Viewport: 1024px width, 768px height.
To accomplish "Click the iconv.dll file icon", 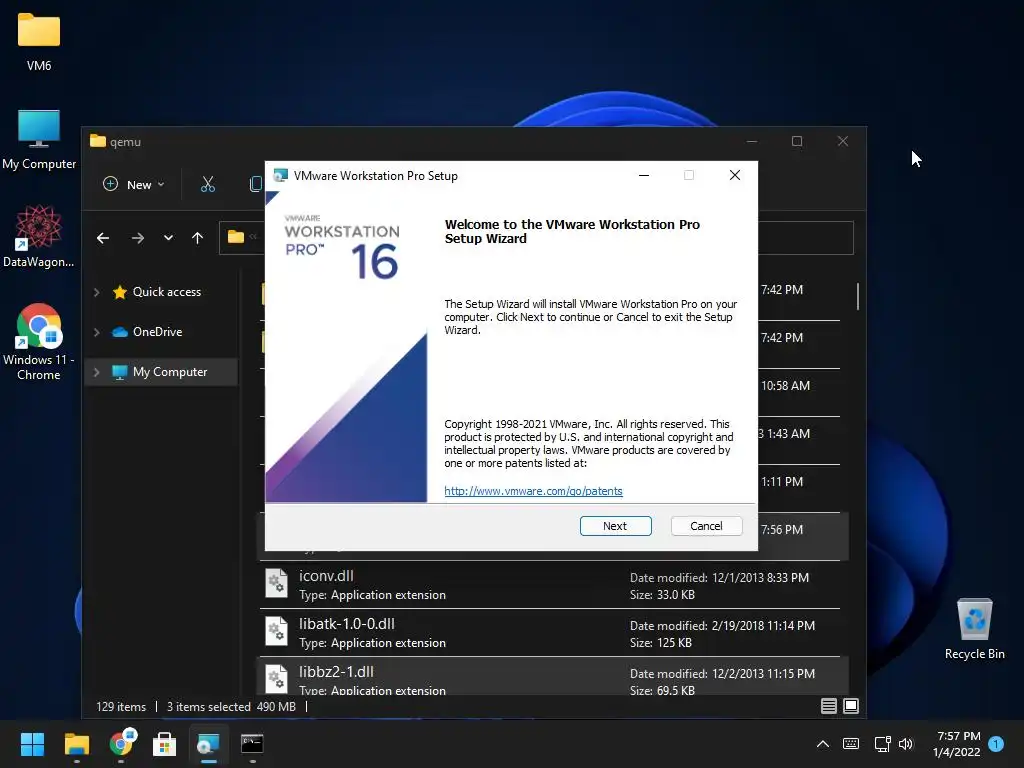I will tap(276, 583).
